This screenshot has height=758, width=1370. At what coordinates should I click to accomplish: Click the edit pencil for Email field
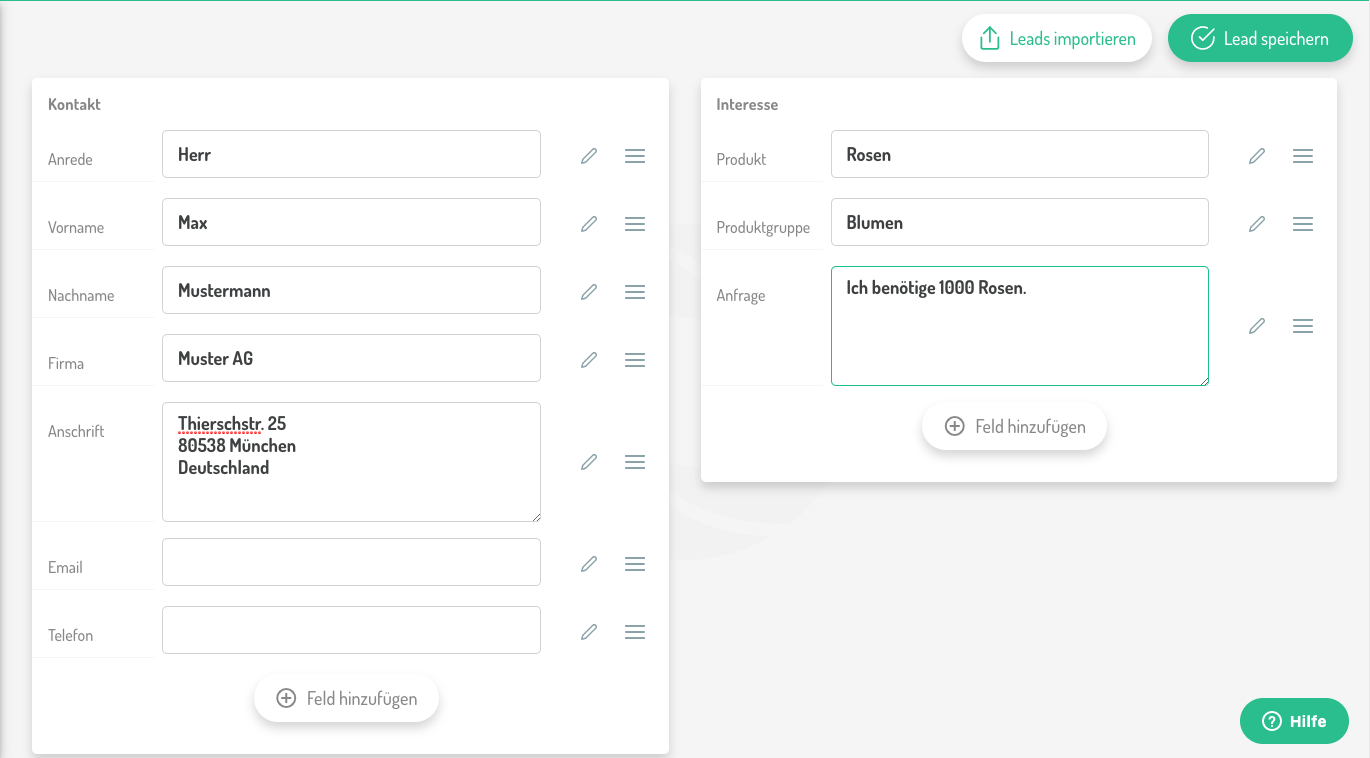tap(589, 564)
